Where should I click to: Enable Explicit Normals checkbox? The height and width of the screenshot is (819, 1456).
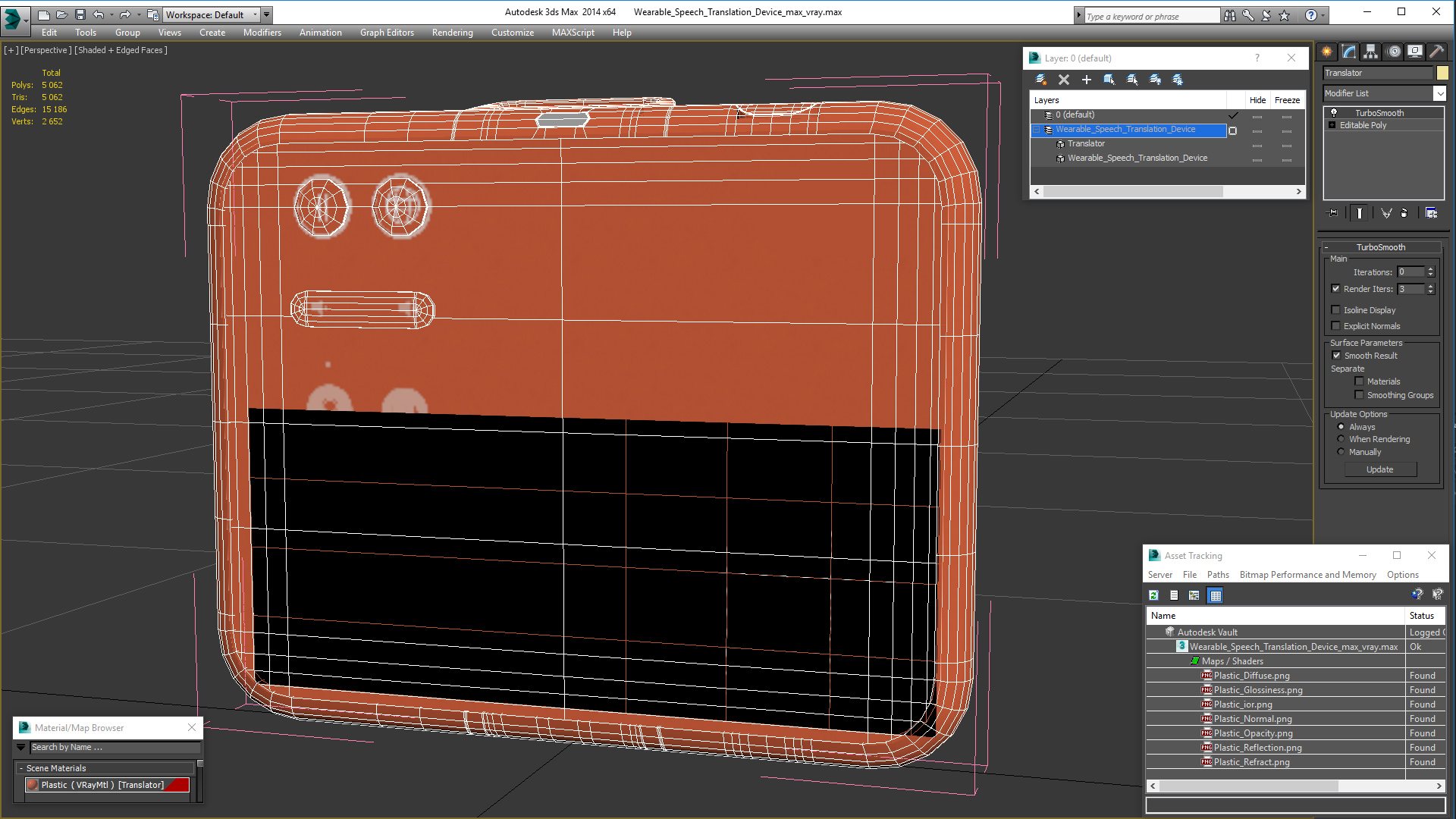point(1336,326)
